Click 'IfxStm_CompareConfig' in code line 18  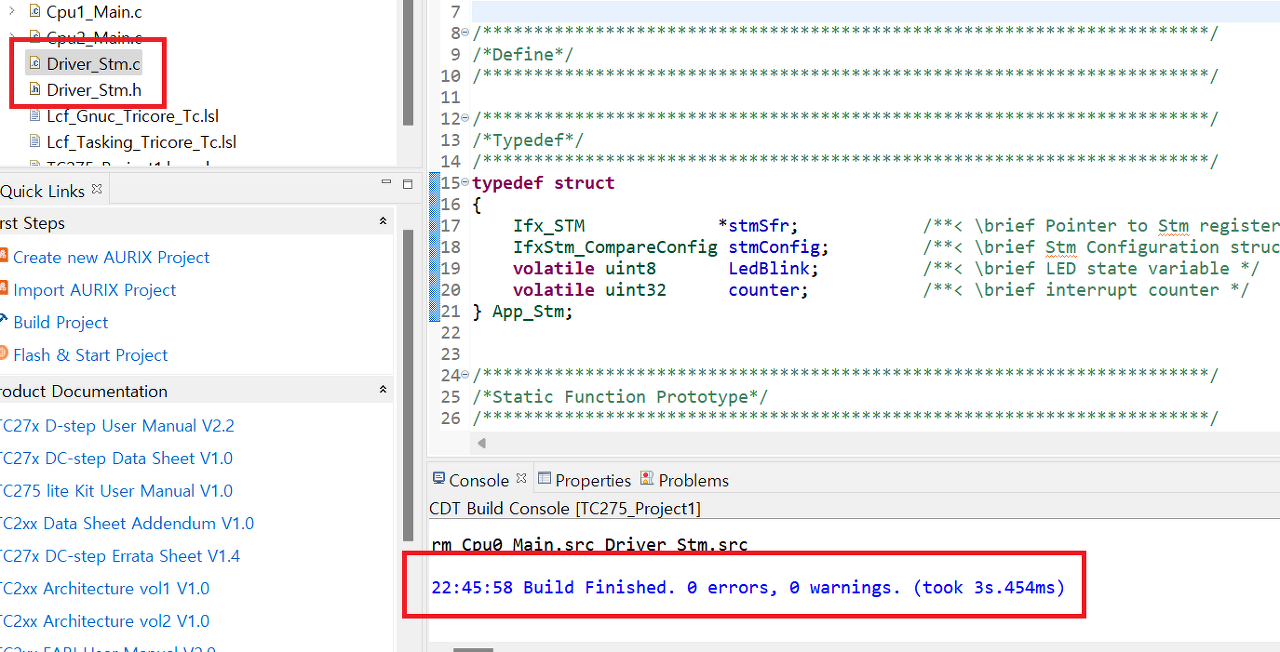[615, 247]
